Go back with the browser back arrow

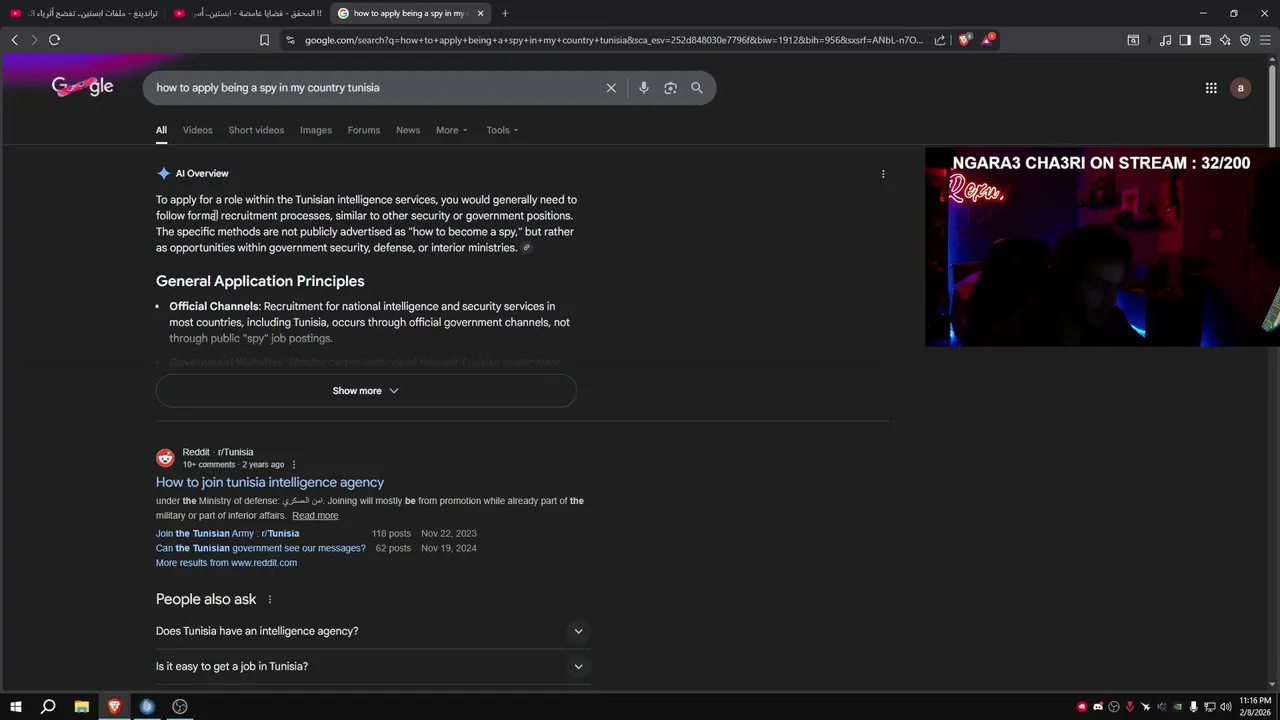(14, 40)
